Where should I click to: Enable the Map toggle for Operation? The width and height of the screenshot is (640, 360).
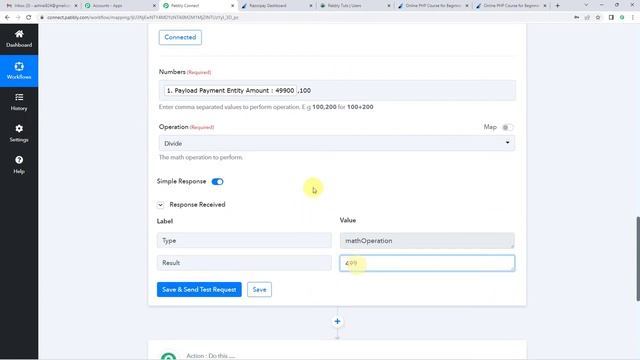click(x=507, y=127)
